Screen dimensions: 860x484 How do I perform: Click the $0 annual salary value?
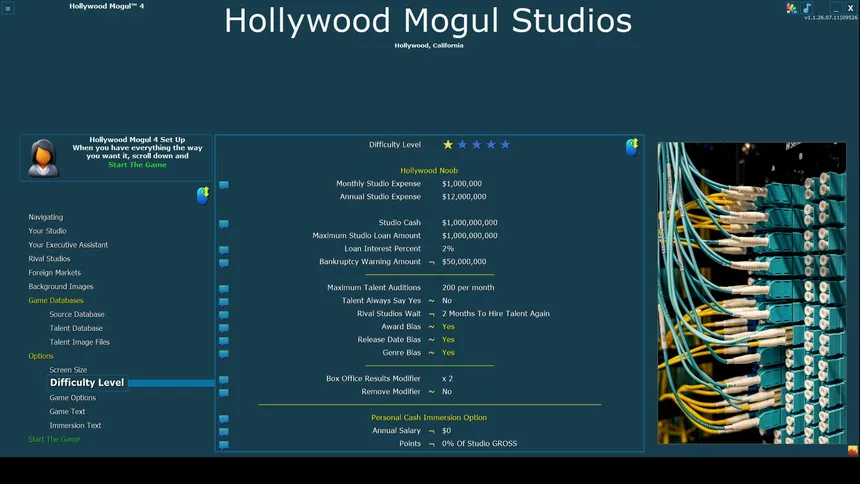446,431
